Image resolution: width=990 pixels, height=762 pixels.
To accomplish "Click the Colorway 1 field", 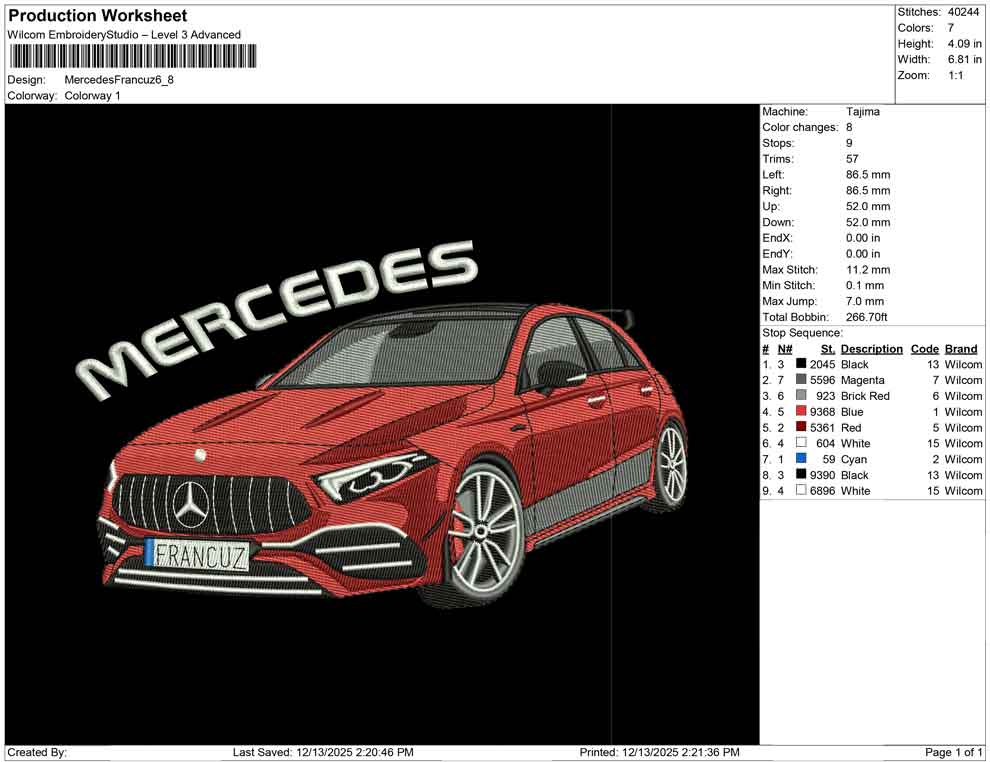I will click(94, 96).
